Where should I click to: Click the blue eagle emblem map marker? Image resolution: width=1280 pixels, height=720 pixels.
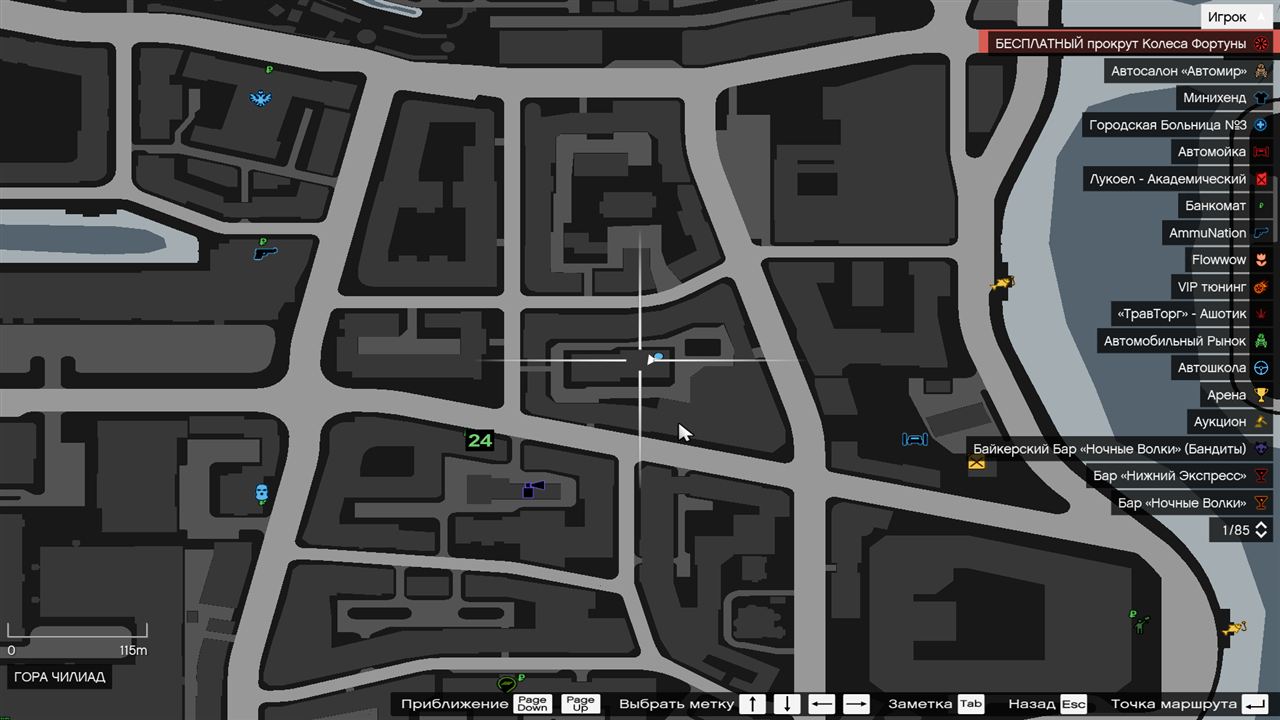point(262,99)
